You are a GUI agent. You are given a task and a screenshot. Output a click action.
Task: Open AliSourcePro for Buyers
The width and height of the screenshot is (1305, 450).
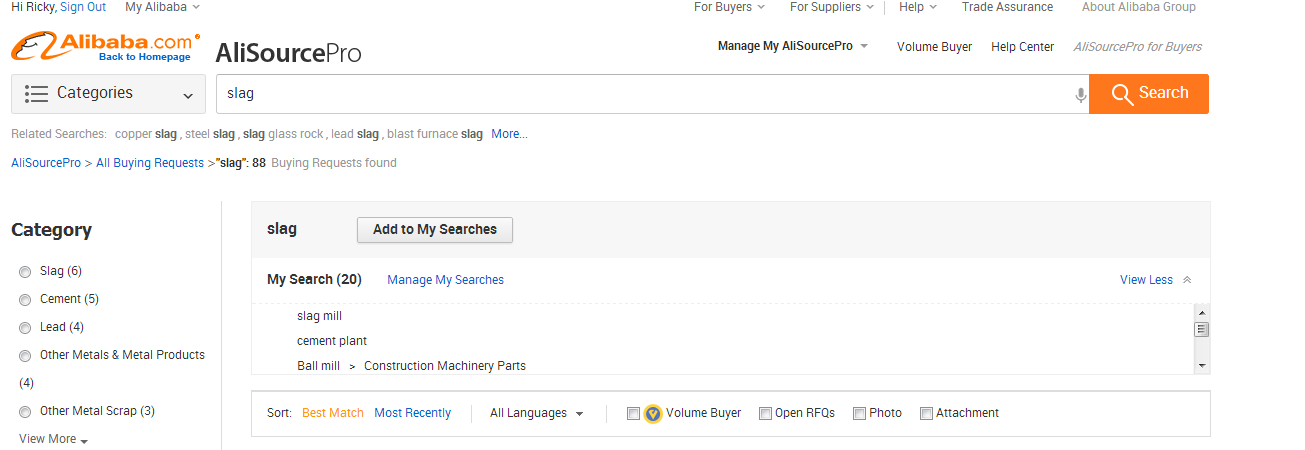click(1137, 47)
